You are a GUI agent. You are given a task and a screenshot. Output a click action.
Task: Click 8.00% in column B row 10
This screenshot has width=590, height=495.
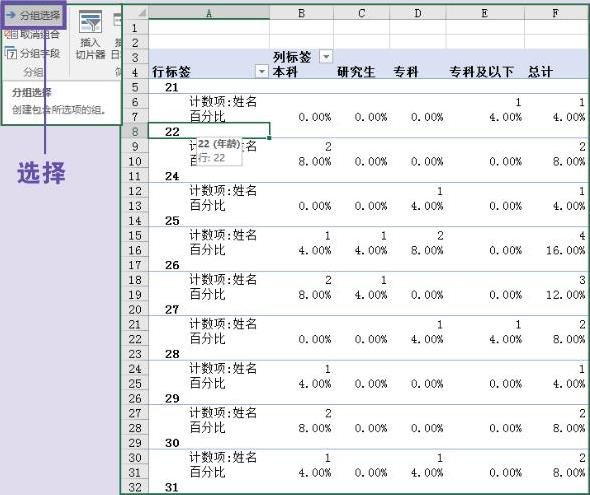(x=315, y=161)
